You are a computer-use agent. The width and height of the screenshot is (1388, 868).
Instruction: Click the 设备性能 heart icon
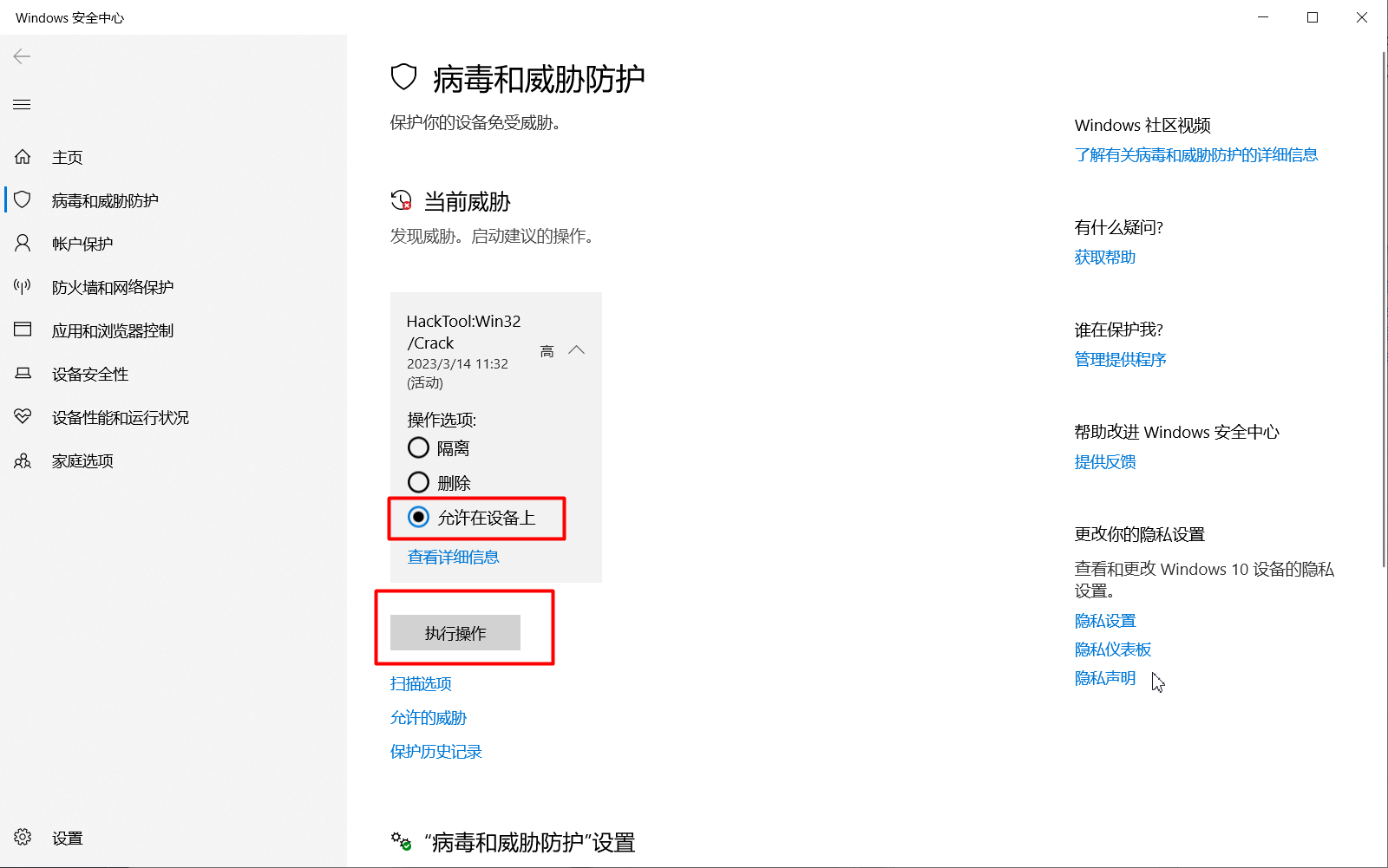pyautogui.click(x=23, y=416)
